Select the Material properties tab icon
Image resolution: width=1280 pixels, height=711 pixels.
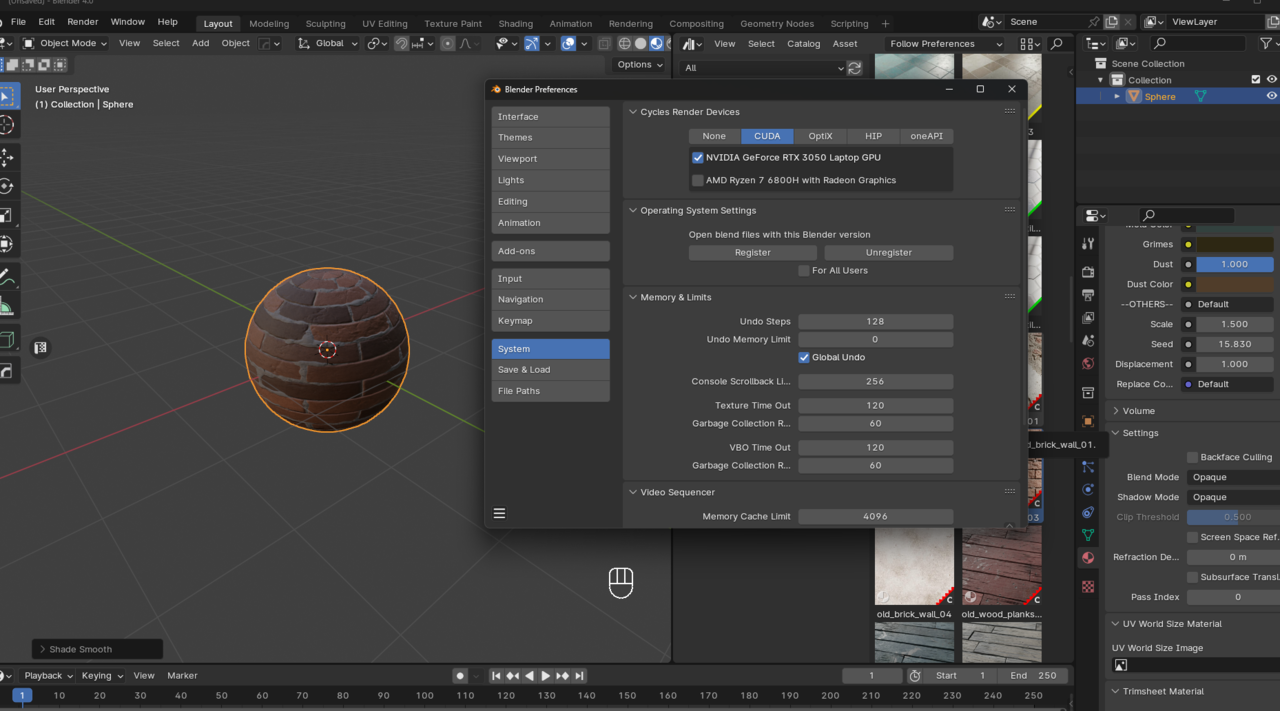1088,558
